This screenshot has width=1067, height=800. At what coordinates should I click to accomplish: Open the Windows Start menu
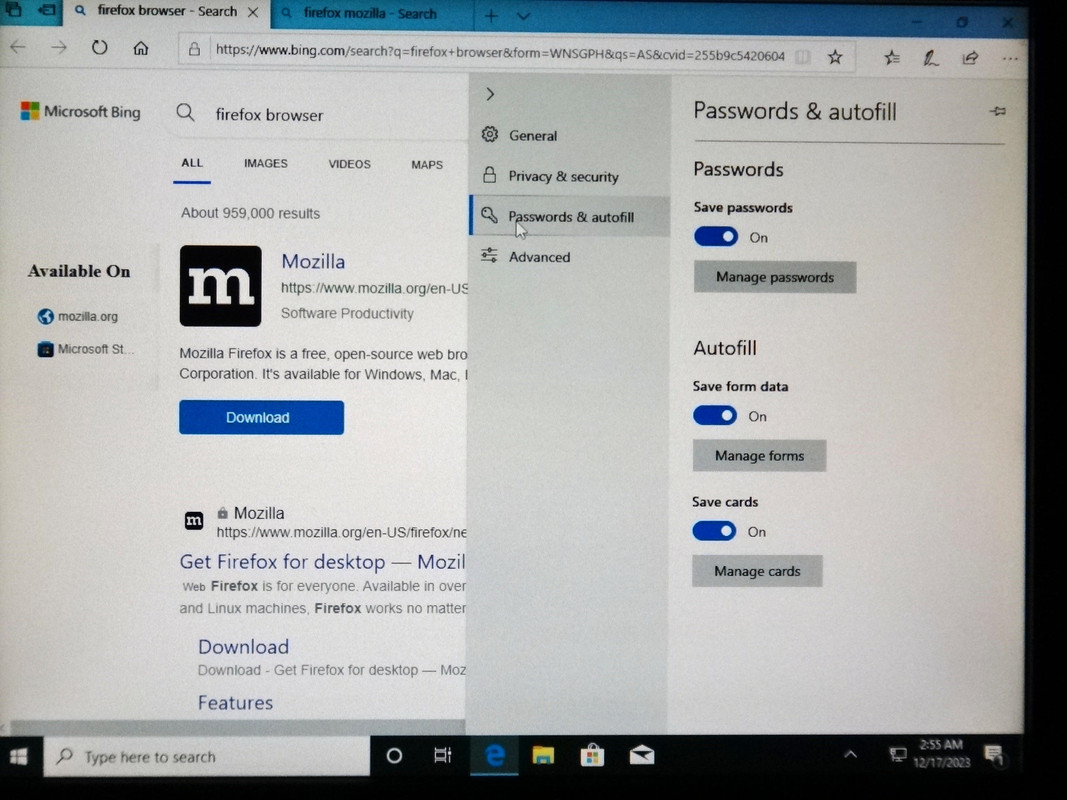click(x=19, y=756)
